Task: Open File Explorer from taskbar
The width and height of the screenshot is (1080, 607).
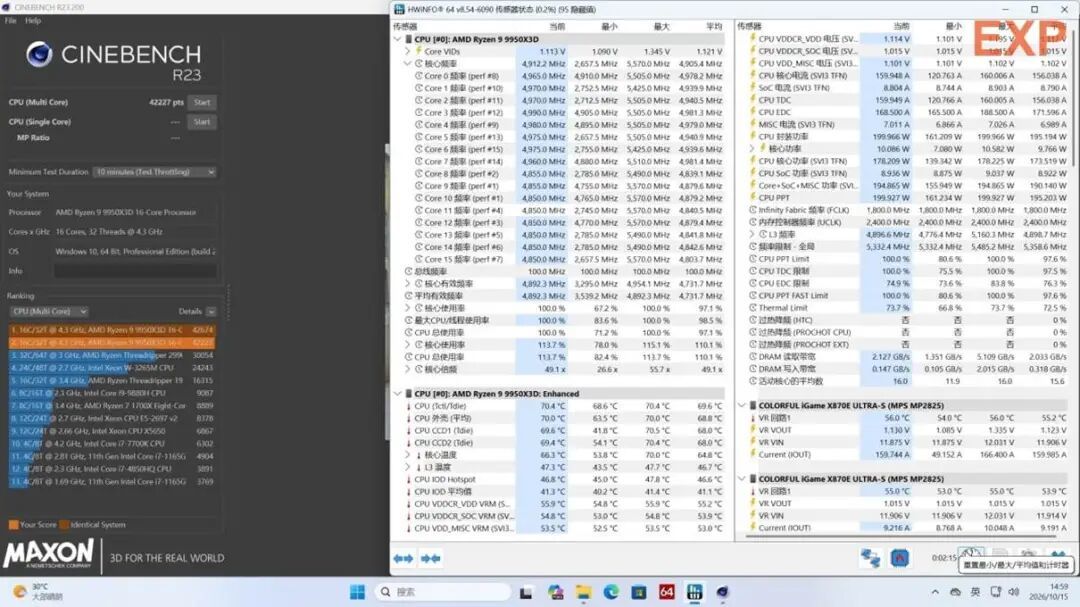Action: 583,592
